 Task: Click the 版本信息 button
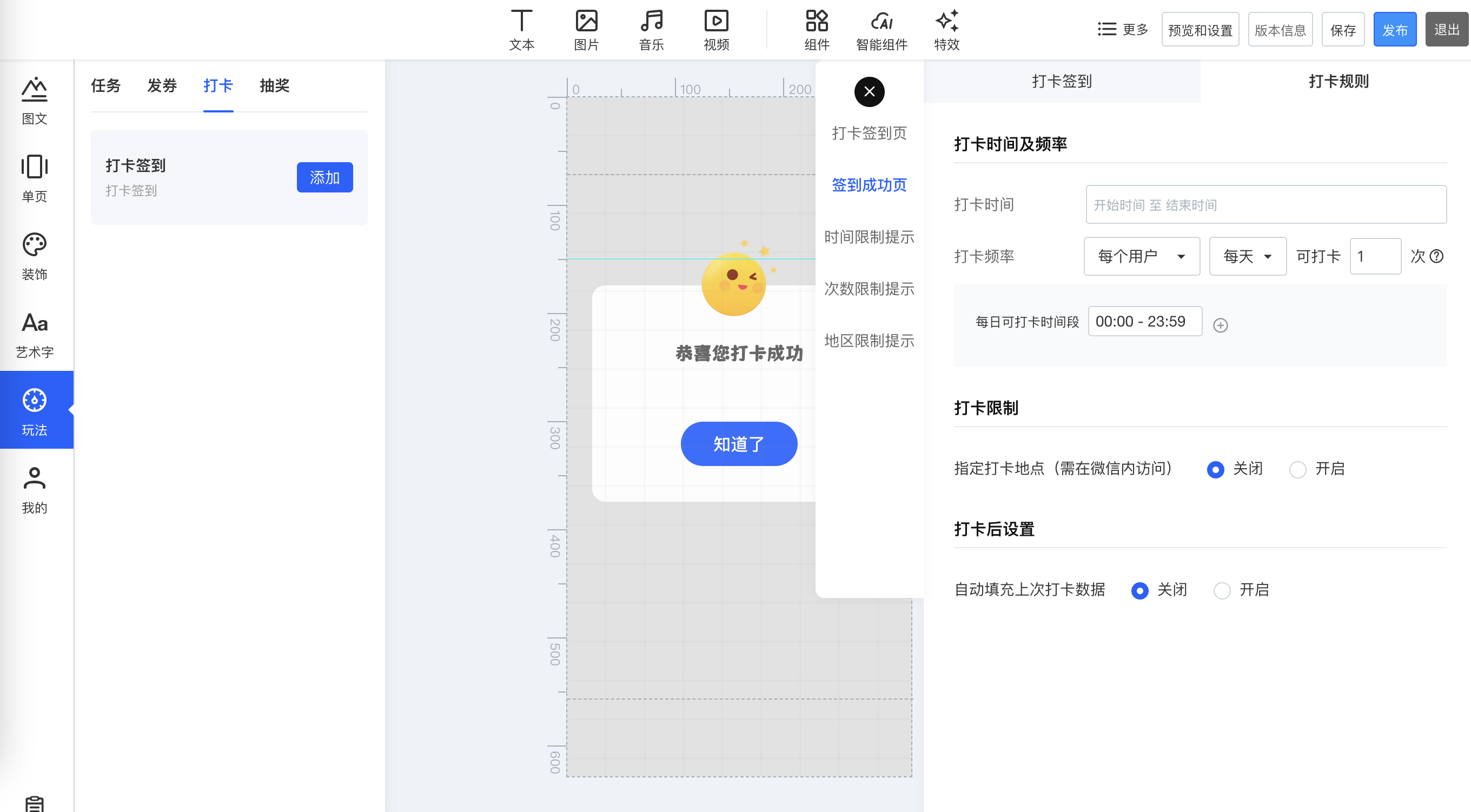[1280, 30]
